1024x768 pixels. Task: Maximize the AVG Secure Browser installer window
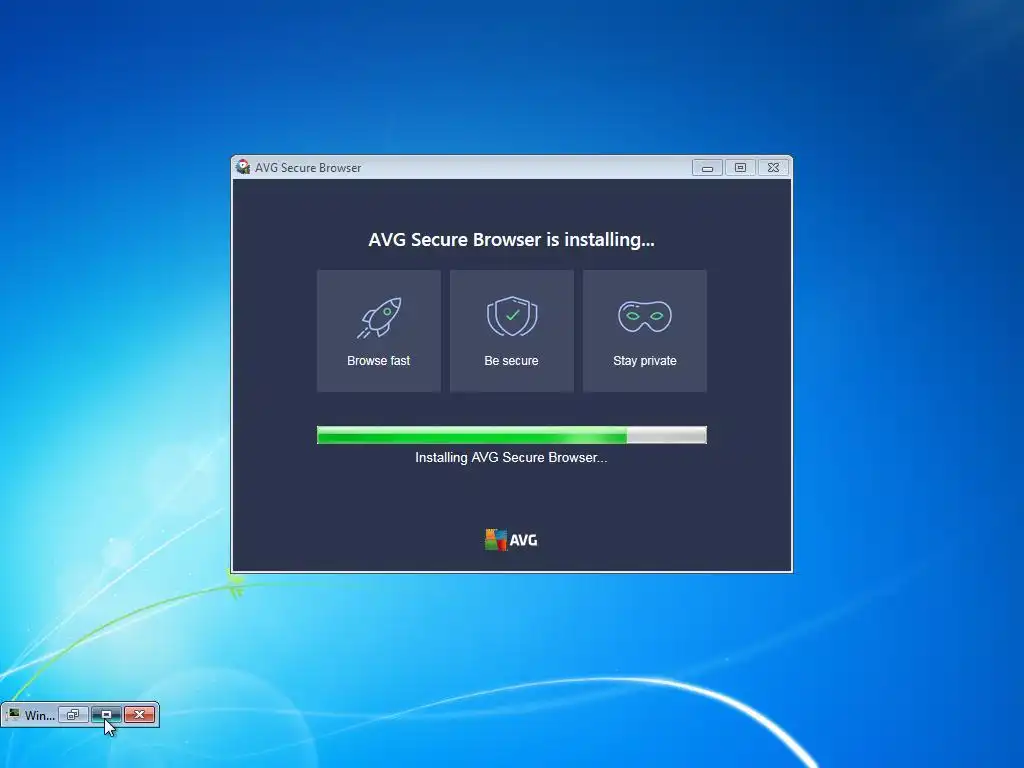tap(740, 168)
